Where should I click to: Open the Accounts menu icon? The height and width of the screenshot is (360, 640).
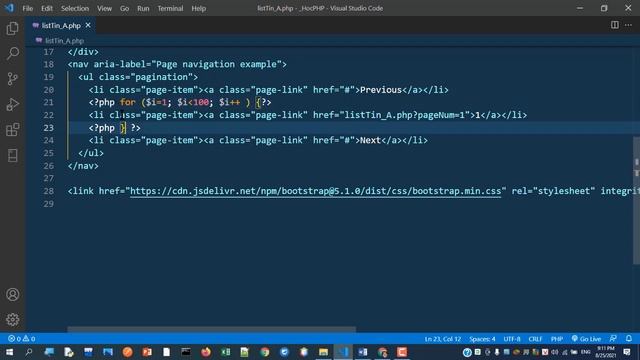13,294
